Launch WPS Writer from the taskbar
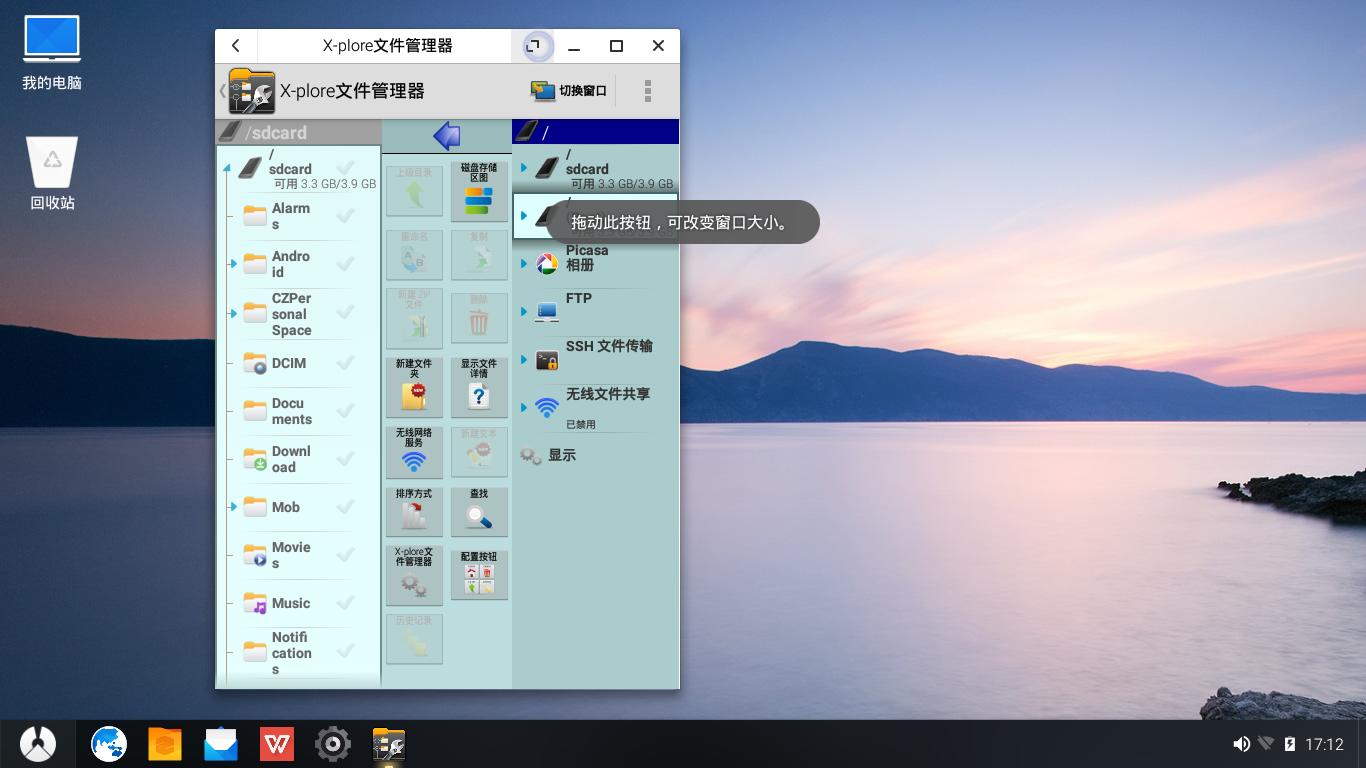Screen dimensions: 1366x768 point(276,743)
